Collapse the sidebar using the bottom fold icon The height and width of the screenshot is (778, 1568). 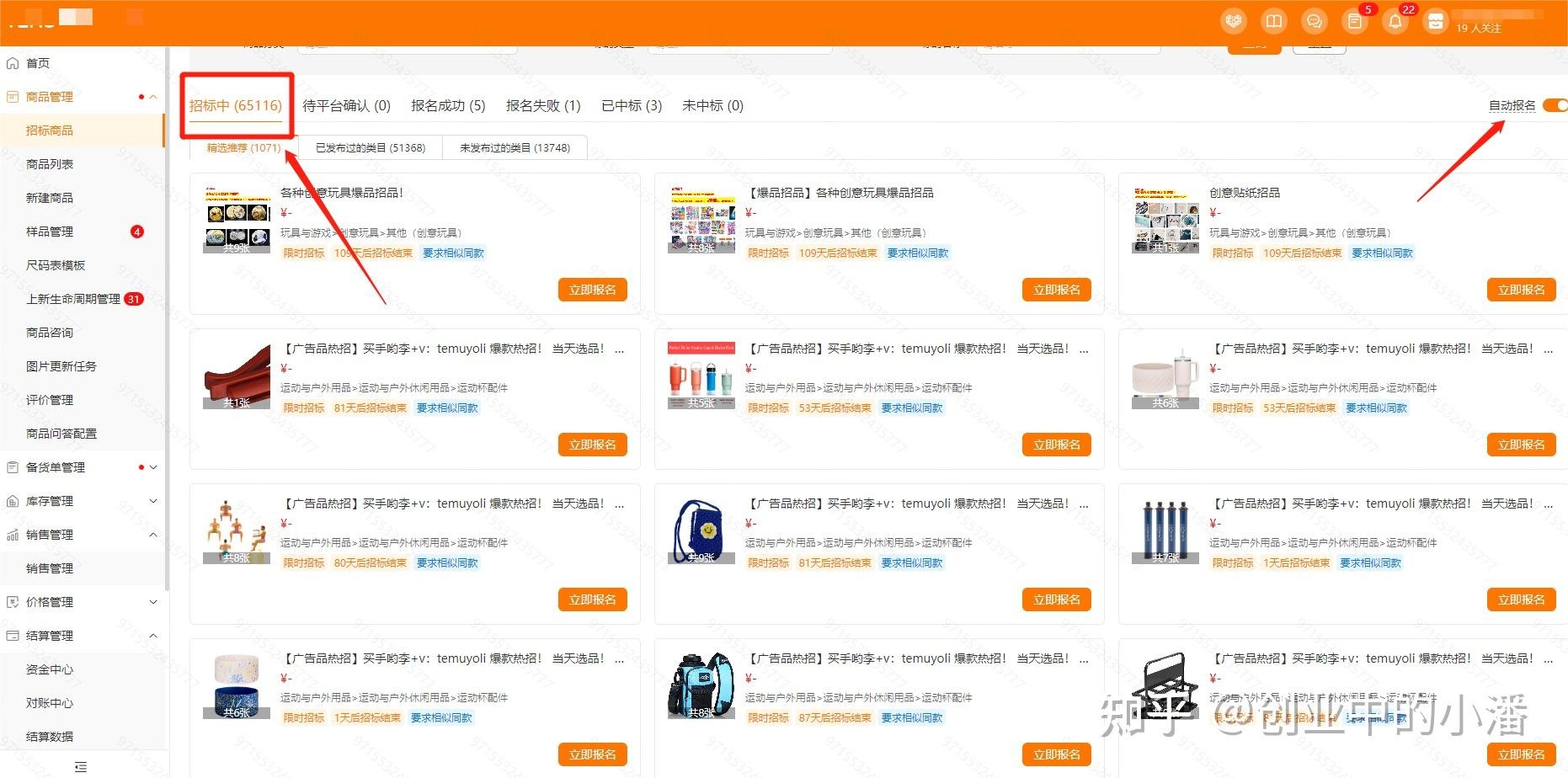(x=81, y=767)
